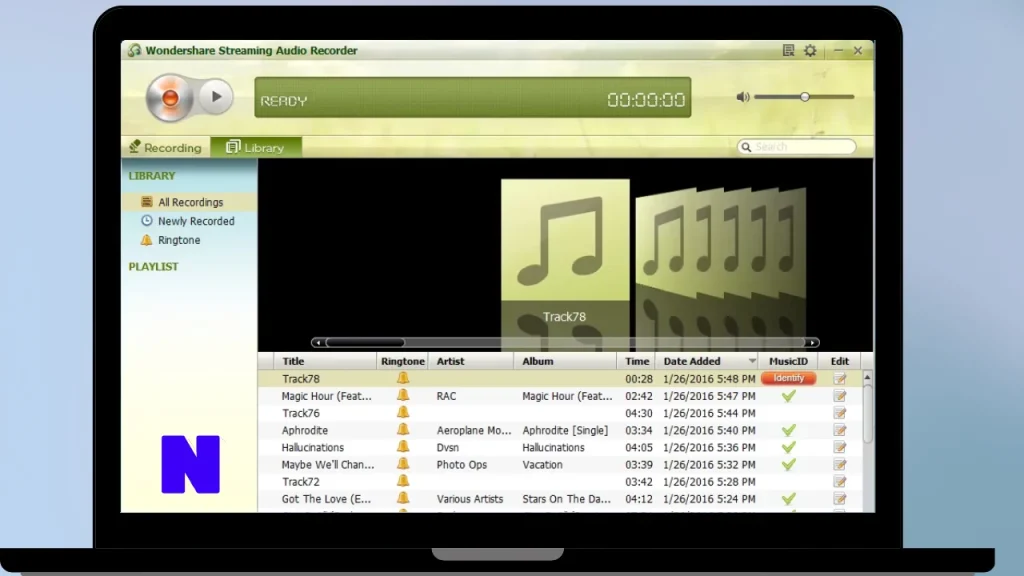Click the Various Artists cell
Viewport: 1024px width, 576px height.
click(470, 499)
